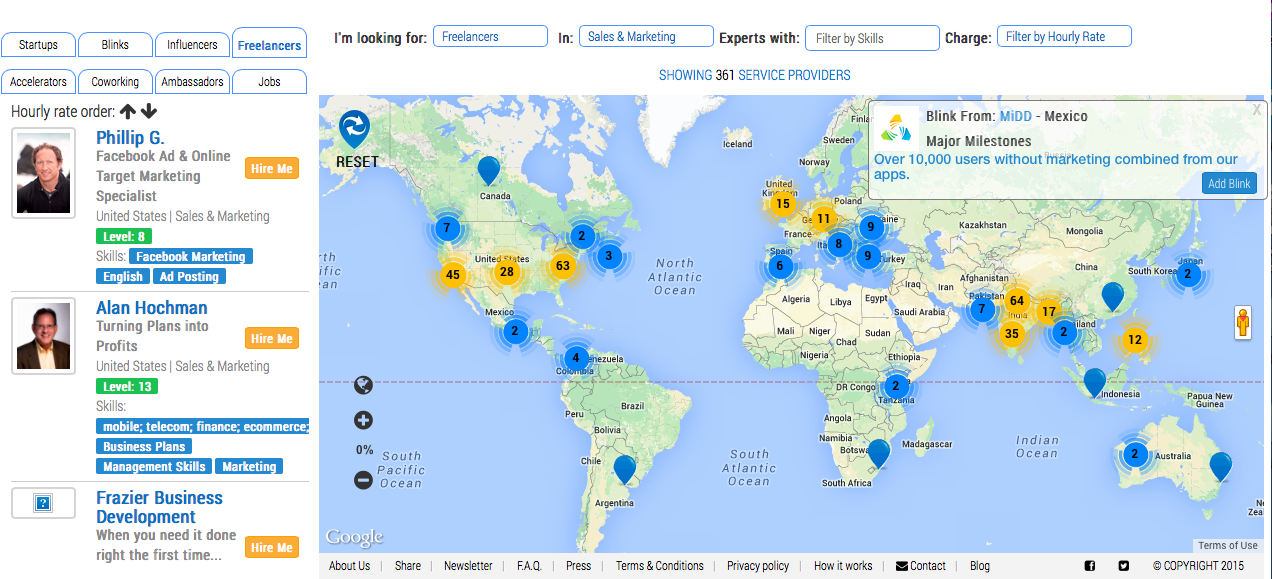Sort hourly rate ascending with up arrow
The height and width of the screenshot is (579, 1272).
pos(128,112)
